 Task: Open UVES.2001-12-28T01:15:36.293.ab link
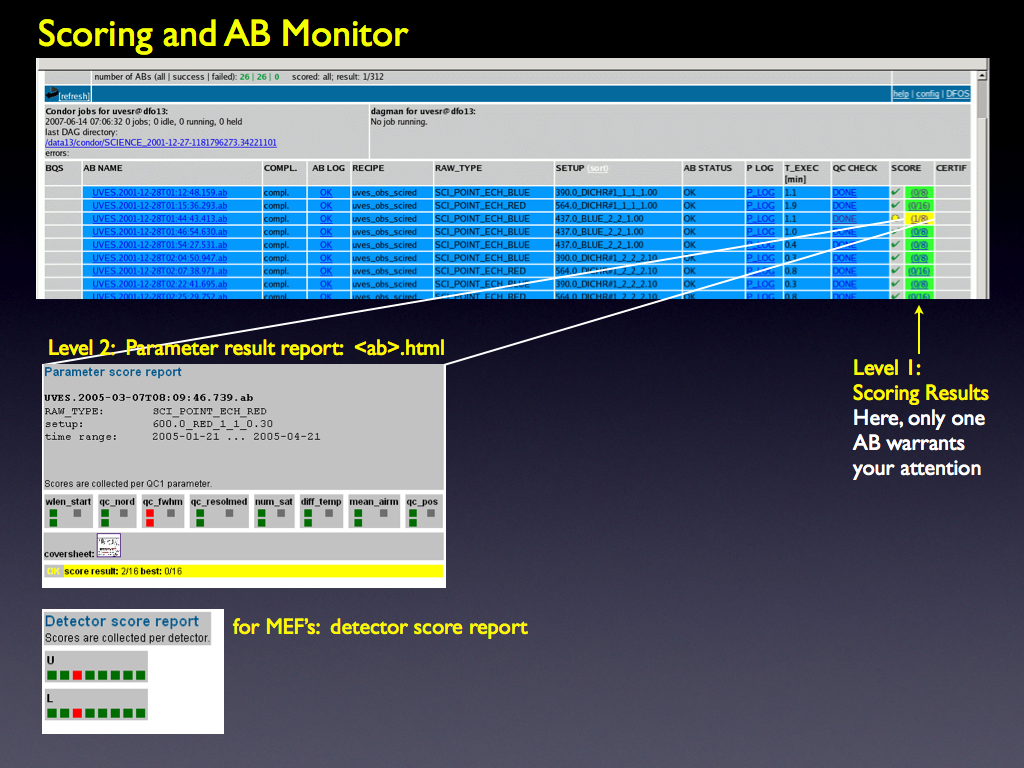159,206
